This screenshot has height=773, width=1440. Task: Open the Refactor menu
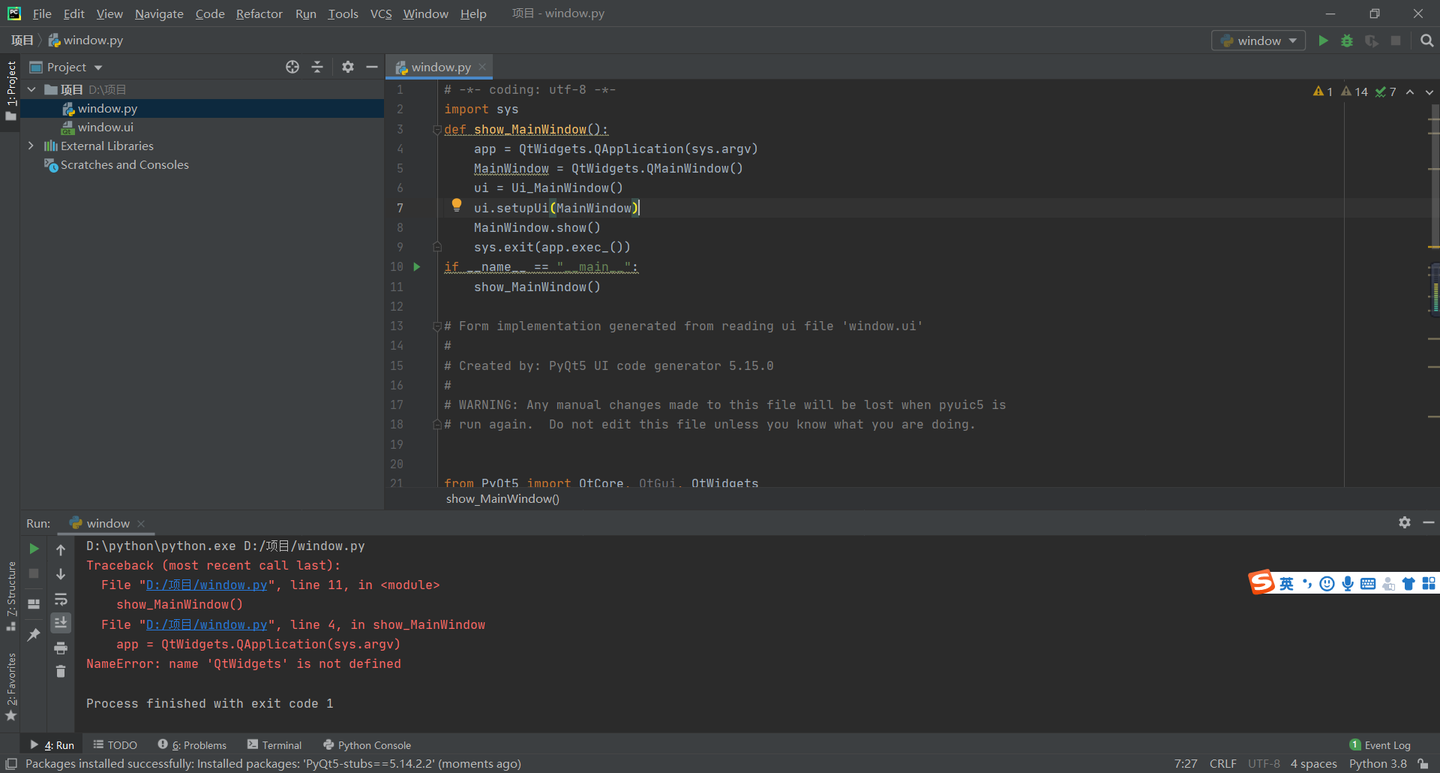click(259, 14)
